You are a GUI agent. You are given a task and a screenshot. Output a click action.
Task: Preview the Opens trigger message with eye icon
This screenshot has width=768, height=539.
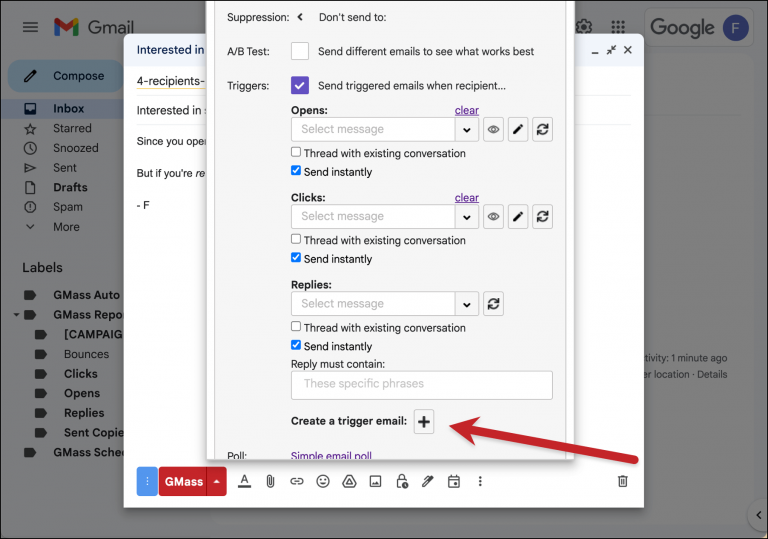point(493,129)
